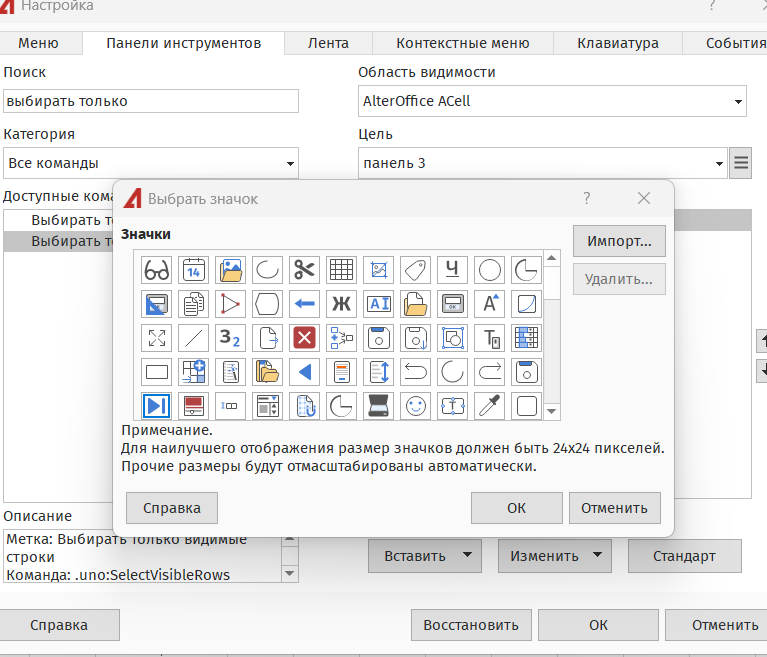
Task: Choose the eyedropper pipette icon
Action: tap(489, 405)
